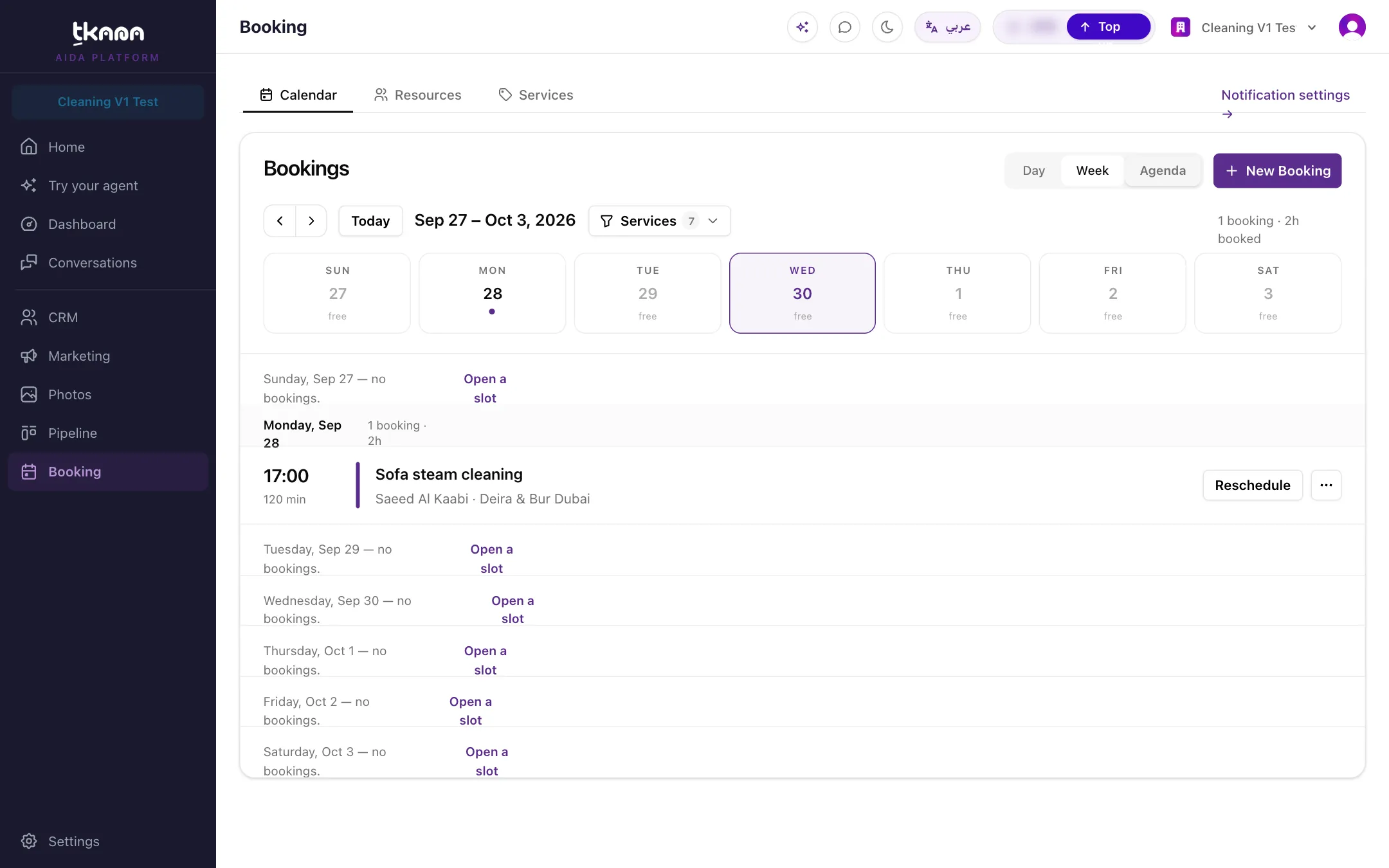1389x868 pixels.
Task: Expand the Services filter dropdown
Action: (x=659, y=221)
